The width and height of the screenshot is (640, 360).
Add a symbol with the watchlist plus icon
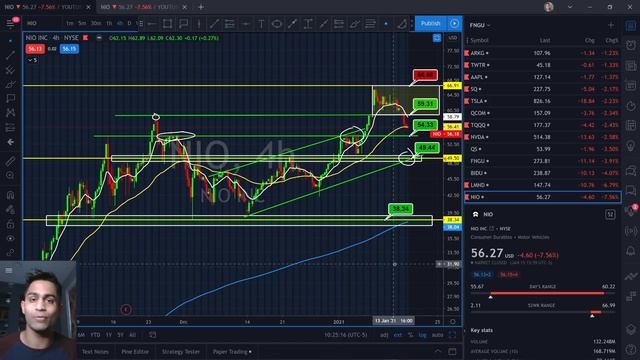coord(611,25)
